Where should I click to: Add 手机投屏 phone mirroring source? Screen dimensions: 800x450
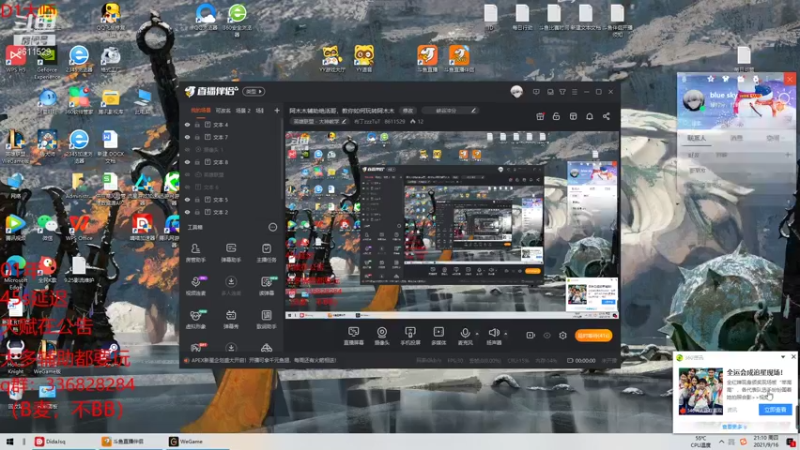click(x=410, y=336)
